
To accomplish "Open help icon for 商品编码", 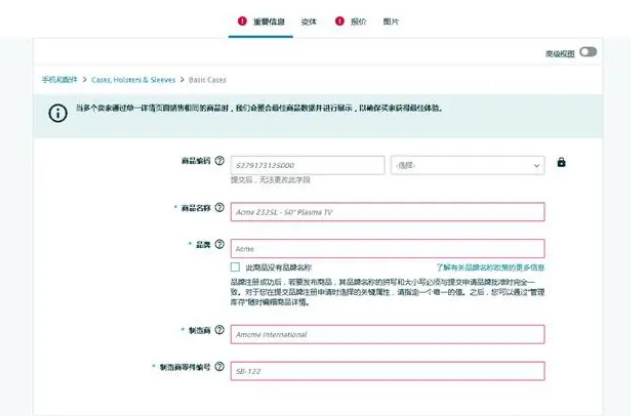I will 219,161.
